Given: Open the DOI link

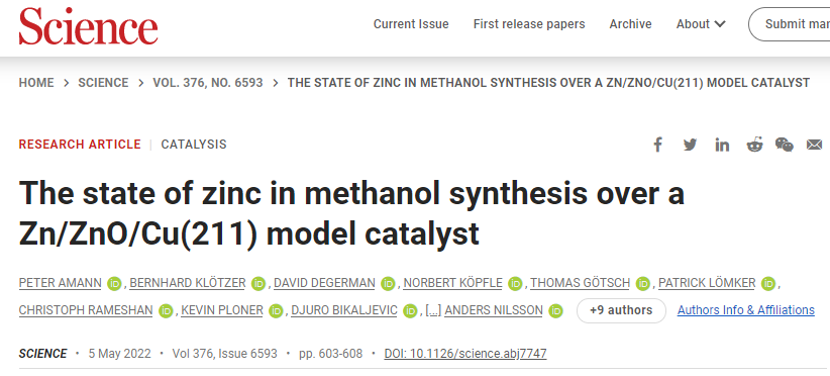Looking at the screenshot, I should (x=465, y=353).
